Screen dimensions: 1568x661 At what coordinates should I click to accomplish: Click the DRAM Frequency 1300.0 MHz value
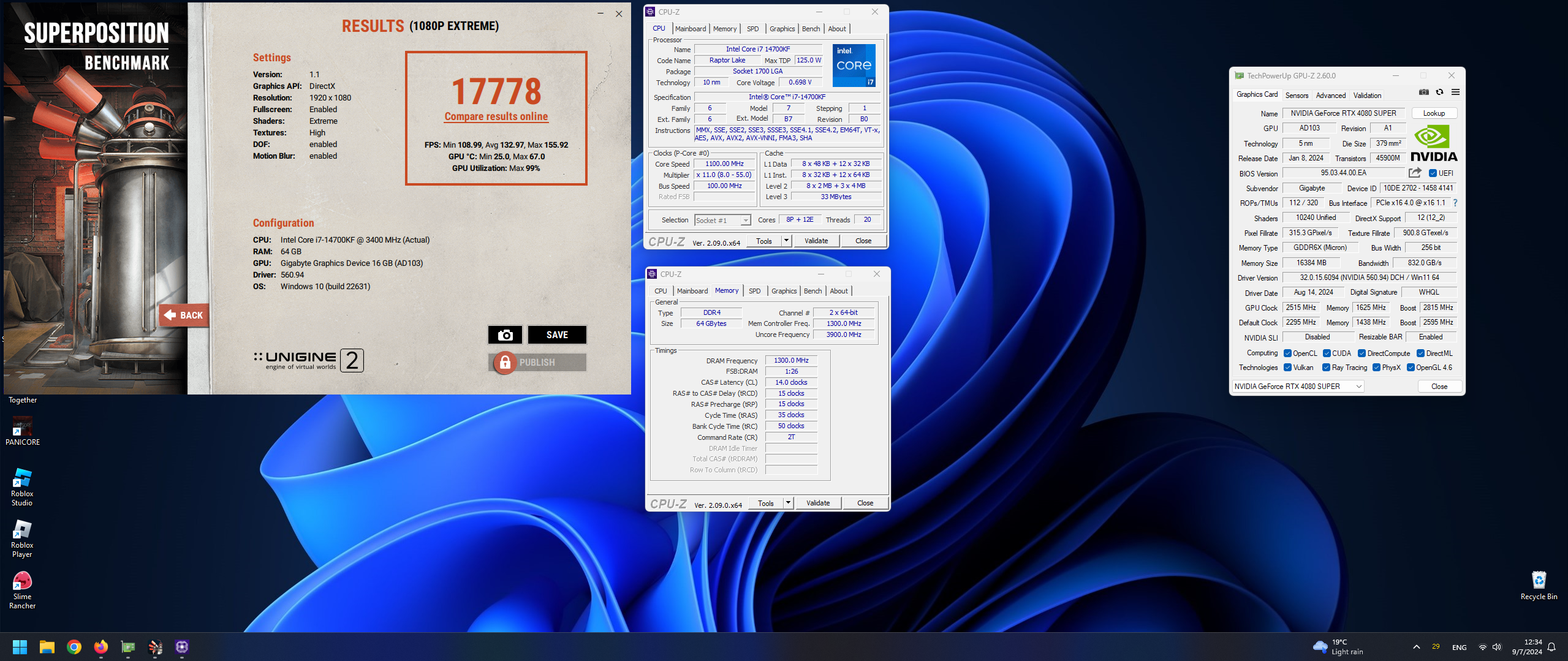coord(791,360)
